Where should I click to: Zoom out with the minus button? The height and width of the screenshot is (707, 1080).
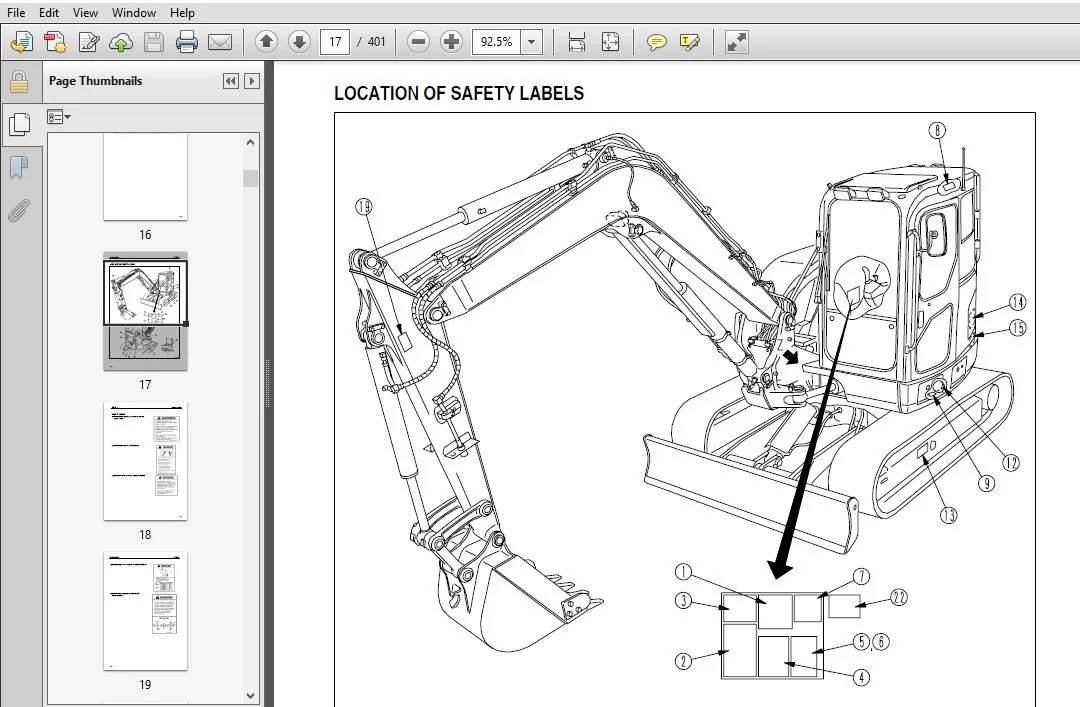click(x=418, y=42)
